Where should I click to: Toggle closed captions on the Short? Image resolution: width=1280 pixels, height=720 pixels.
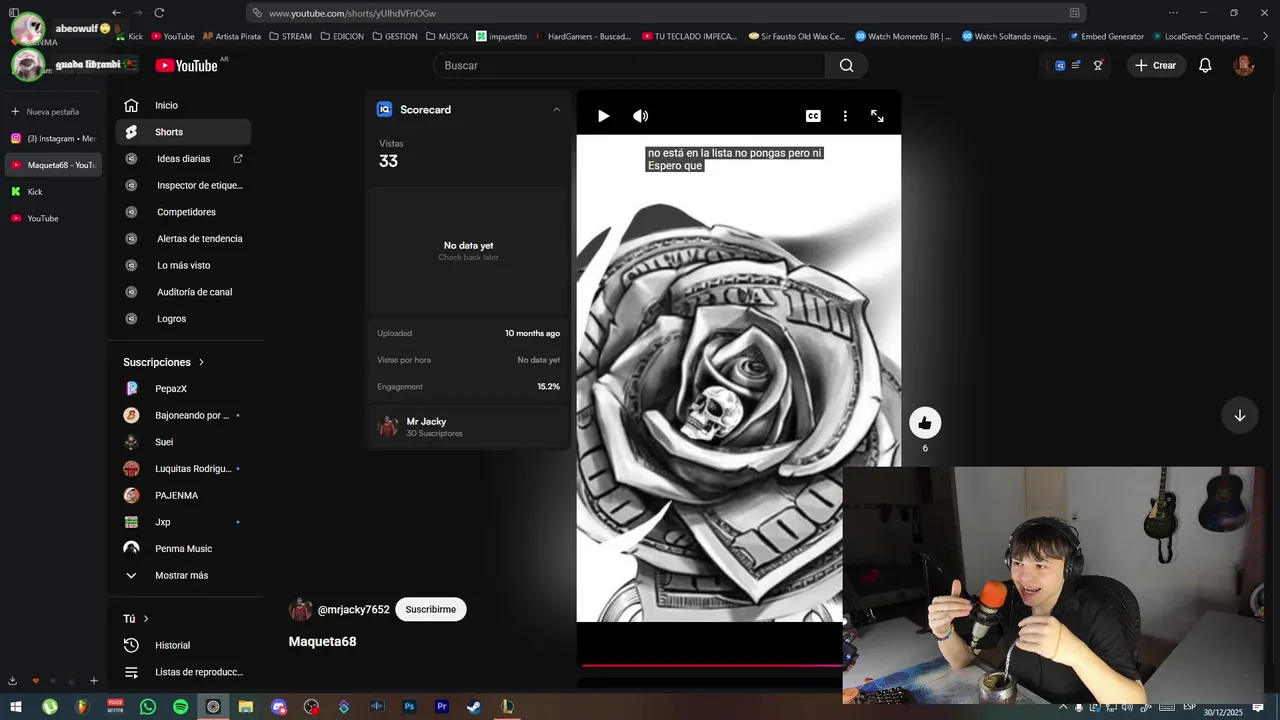point(813,116)
